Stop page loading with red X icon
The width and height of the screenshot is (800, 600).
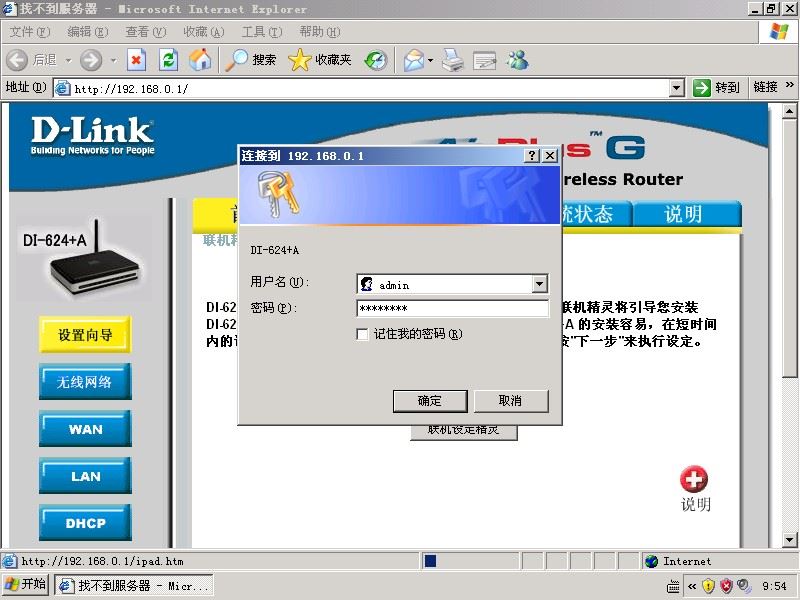(136, 60)
